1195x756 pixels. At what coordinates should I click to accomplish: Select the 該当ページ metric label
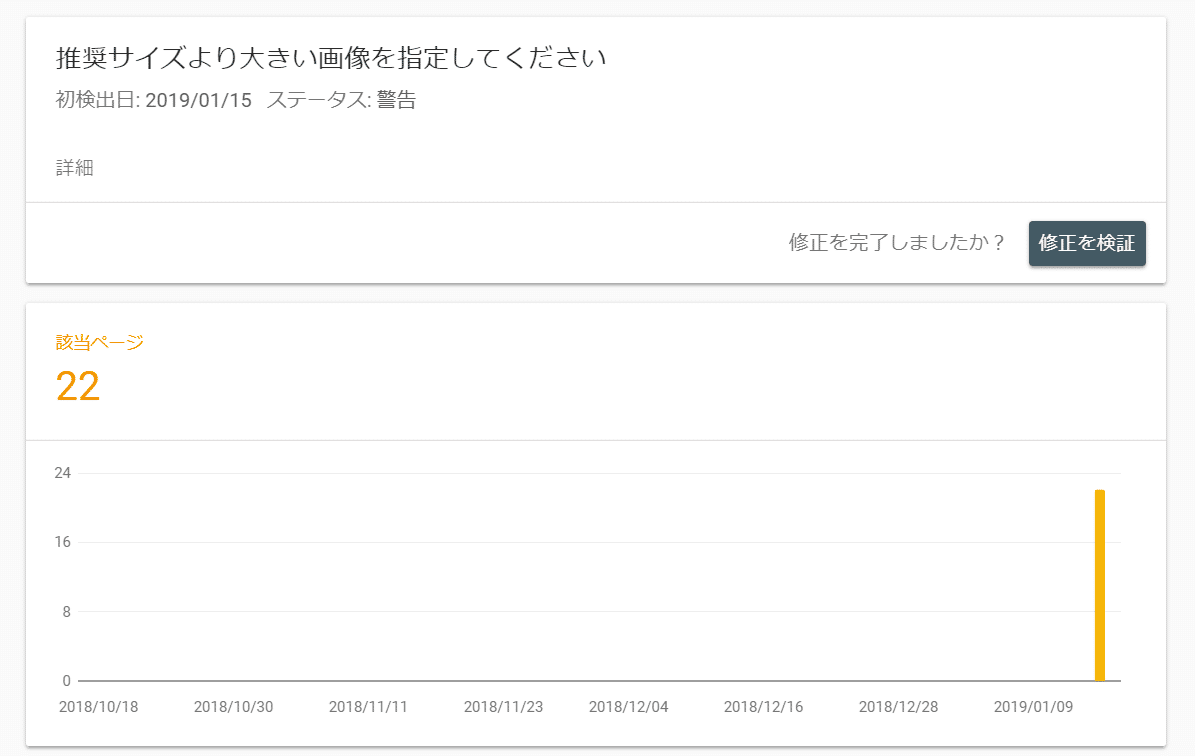coord(100,343)
